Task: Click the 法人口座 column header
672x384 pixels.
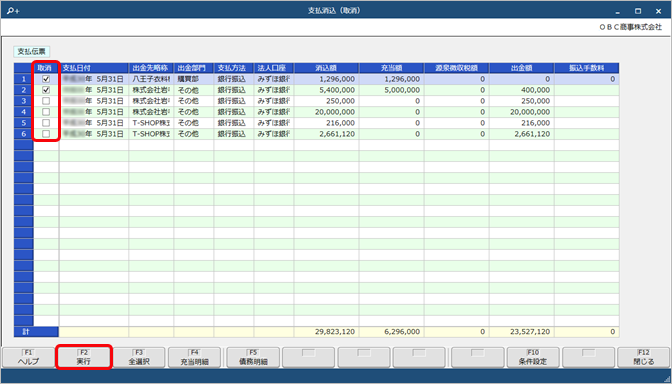Action: click(274, 68)
